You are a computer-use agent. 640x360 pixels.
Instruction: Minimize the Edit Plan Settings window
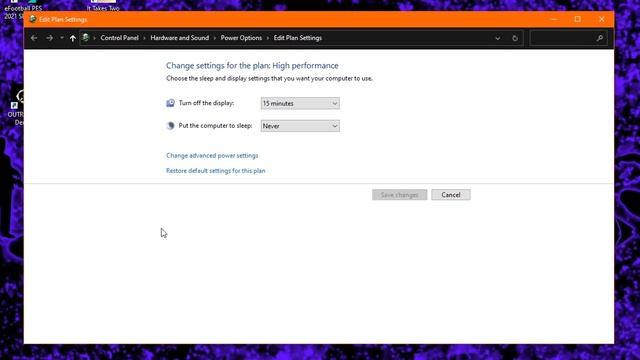coord(554,19)
